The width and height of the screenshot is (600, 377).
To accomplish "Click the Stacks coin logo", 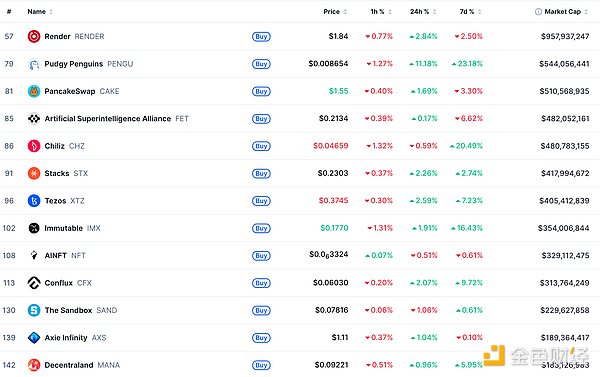I will pos(34,173).
